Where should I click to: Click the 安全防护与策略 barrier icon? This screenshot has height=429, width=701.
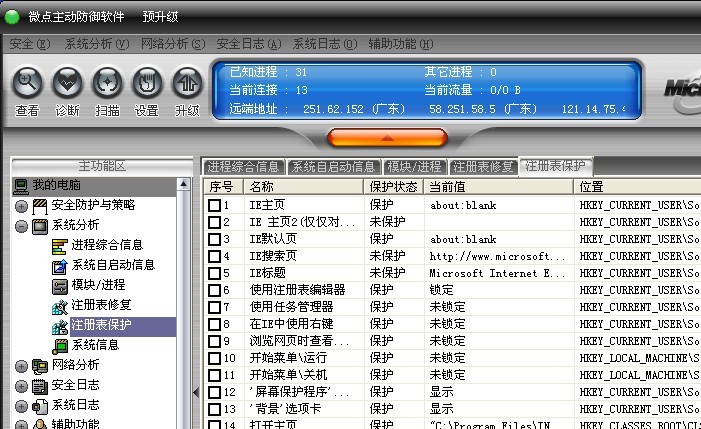(x=40, y=206)
